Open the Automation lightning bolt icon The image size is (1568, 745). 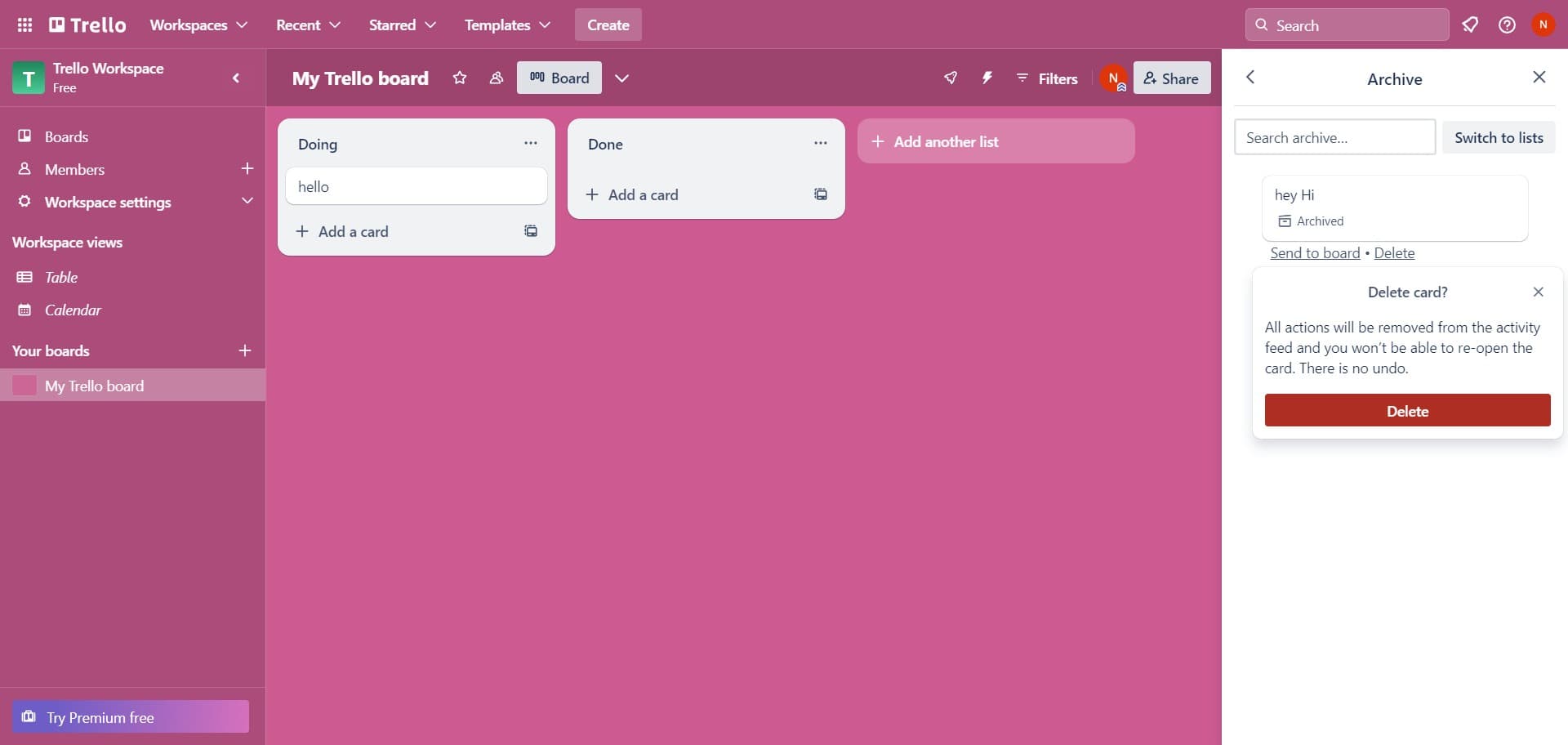pos(987,78)
